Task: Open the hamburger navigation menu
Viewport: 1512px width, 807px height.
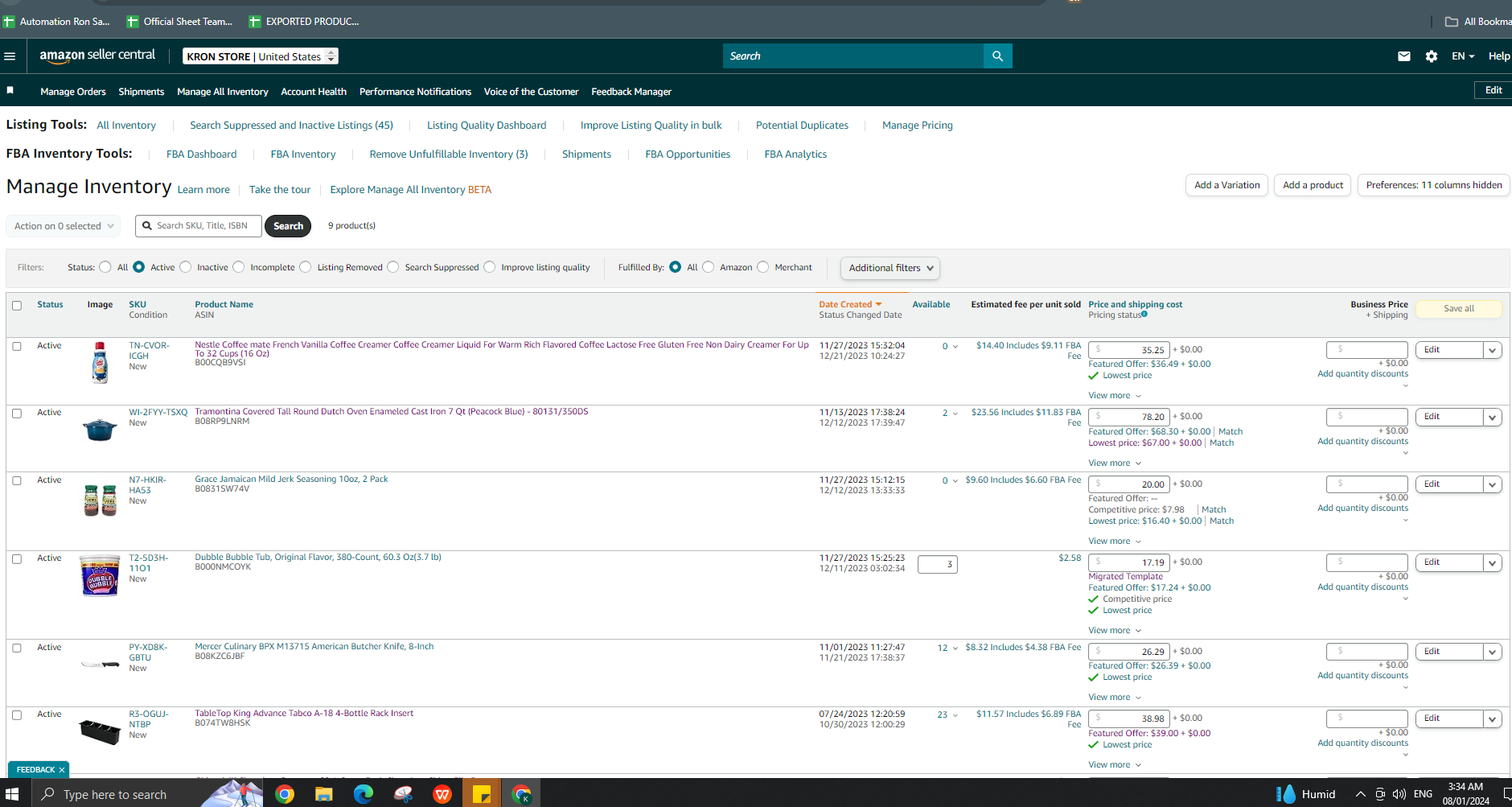Action: (x=10, y=56)
